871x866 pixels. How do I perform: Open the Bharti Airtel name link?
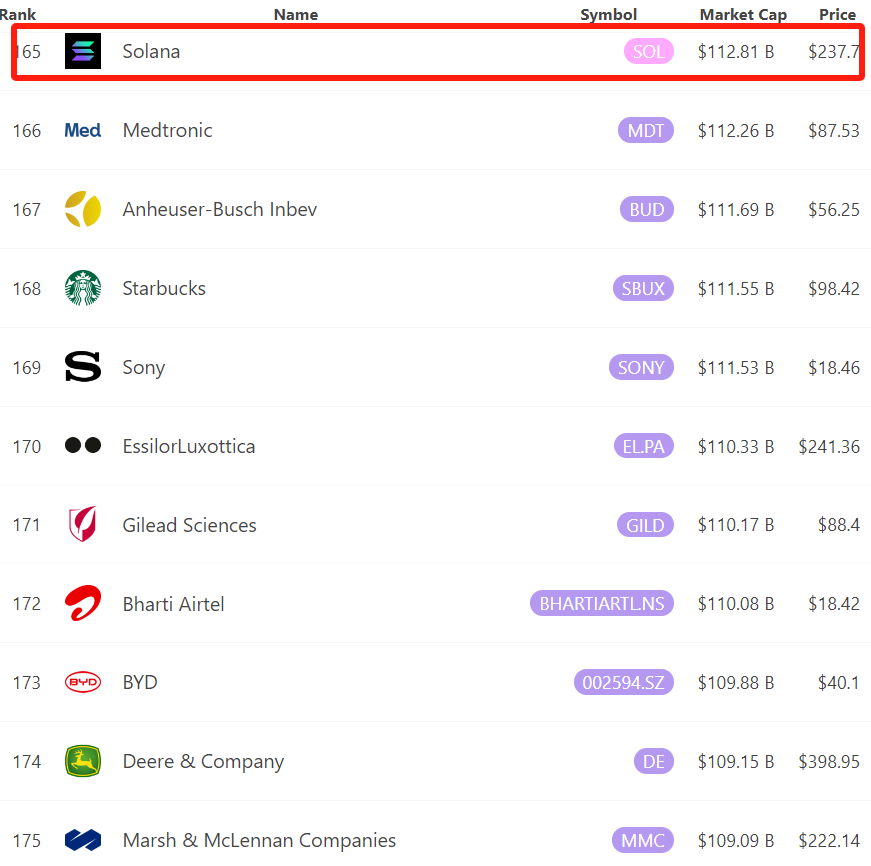173,604
